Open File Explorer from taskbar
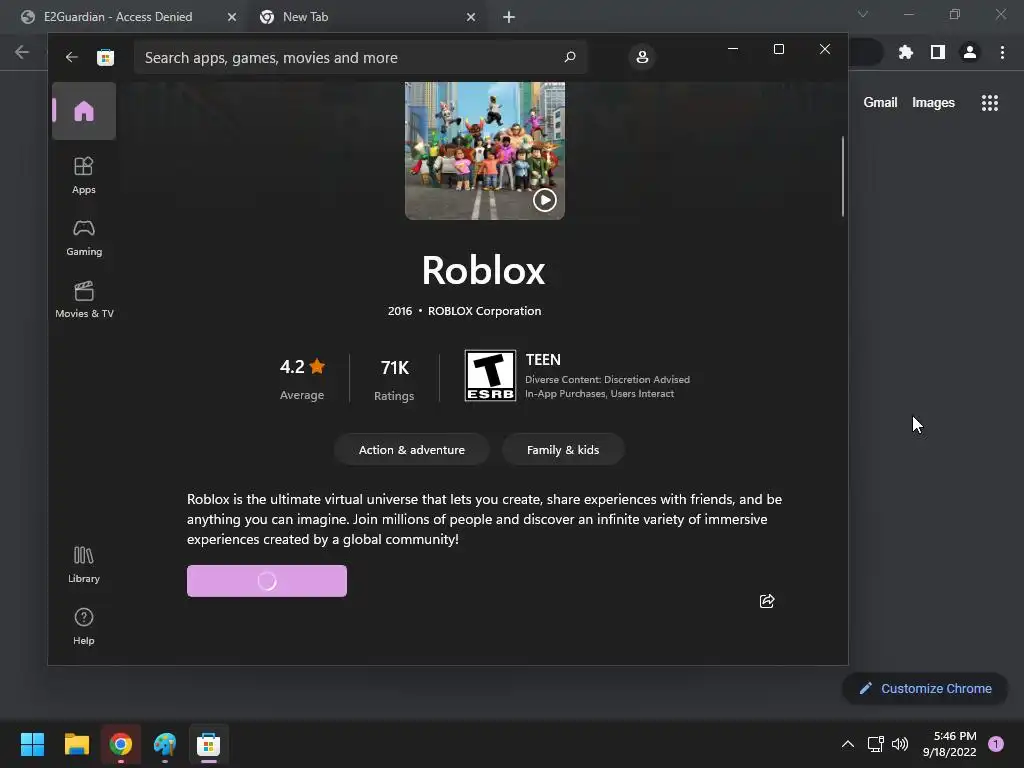This screenshot has width=1024, height=768. [76, 744]
